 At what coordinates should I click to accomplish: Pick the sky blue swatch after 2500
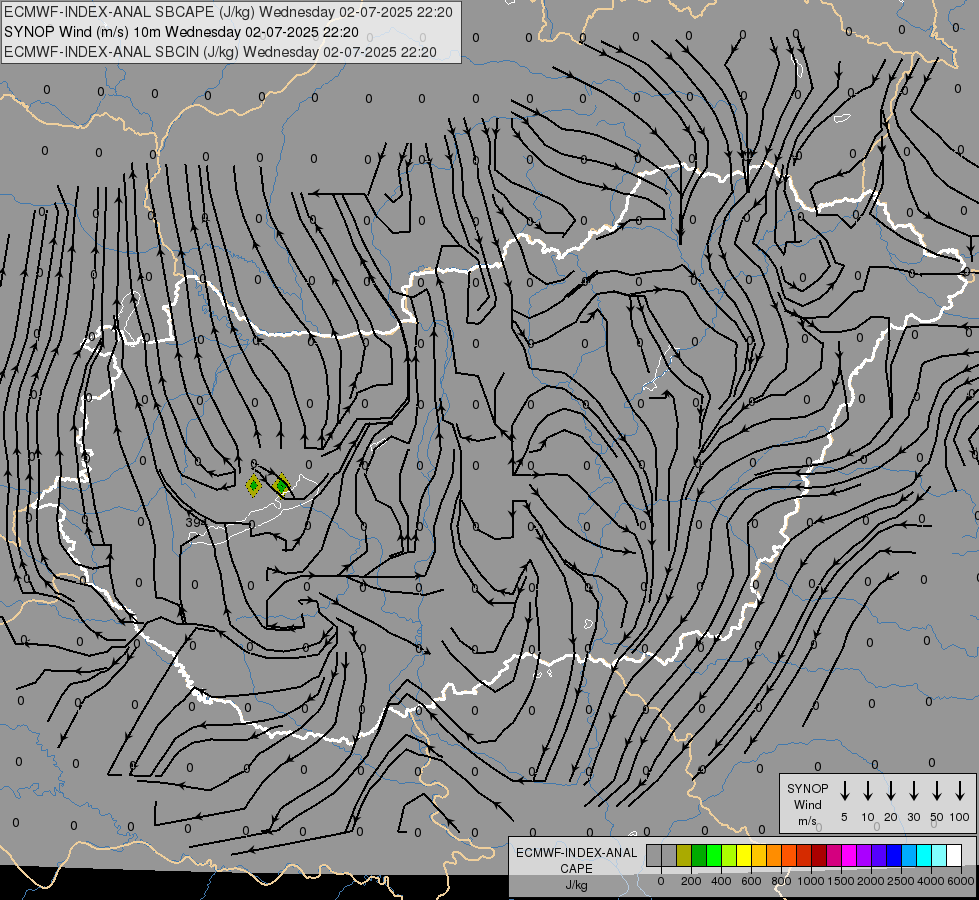click(908, 855)
